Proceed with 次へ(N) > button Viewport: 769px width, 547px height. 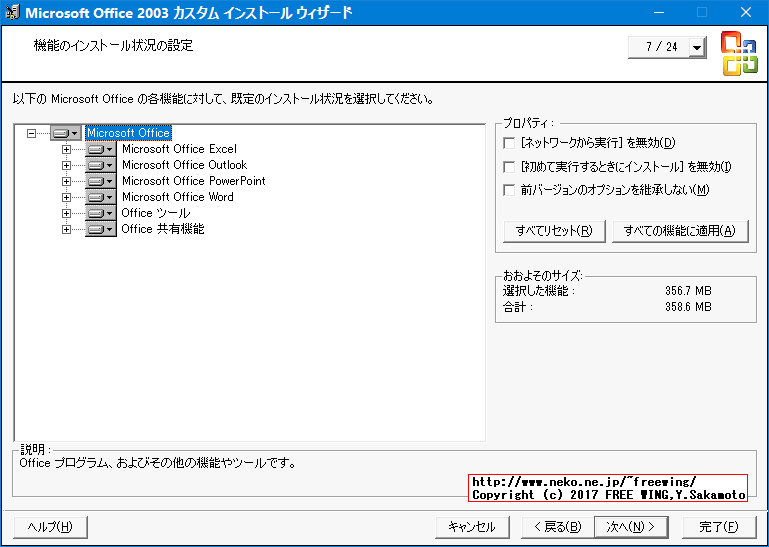631,527
